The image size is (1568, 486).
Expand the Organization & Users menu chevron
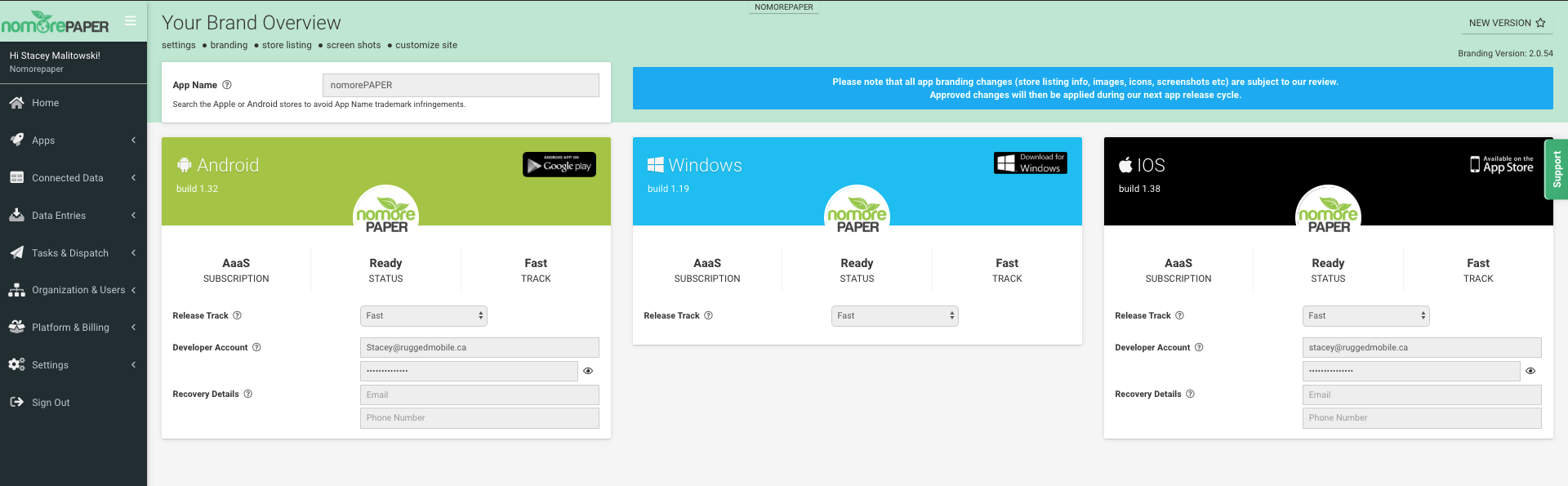(133, 290)
